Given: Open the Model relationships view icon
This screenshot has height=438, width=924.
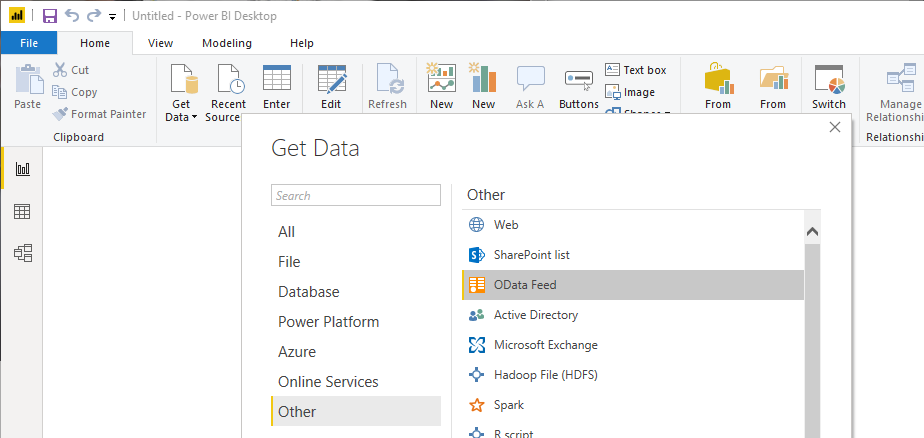Looking at the screenshot, I should pyautogui.click(x=22, y=253).
